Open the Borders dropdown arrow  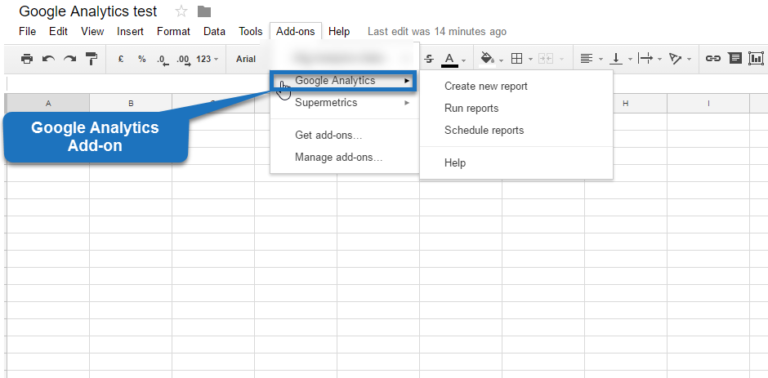click(x=530, y=60)
